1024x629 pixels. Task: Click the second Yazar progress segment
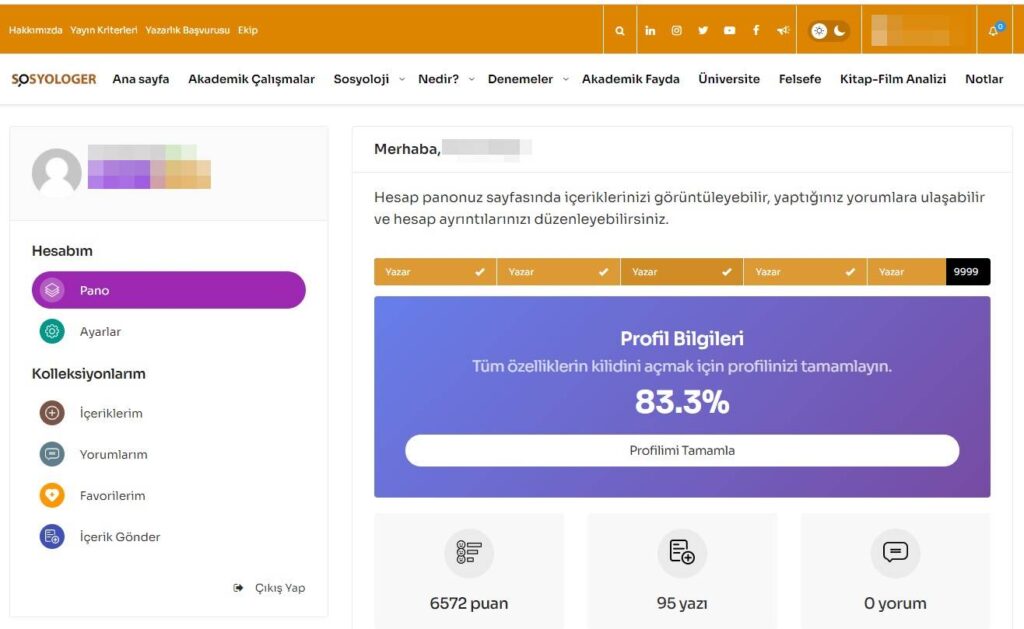(x=558, y=272)
